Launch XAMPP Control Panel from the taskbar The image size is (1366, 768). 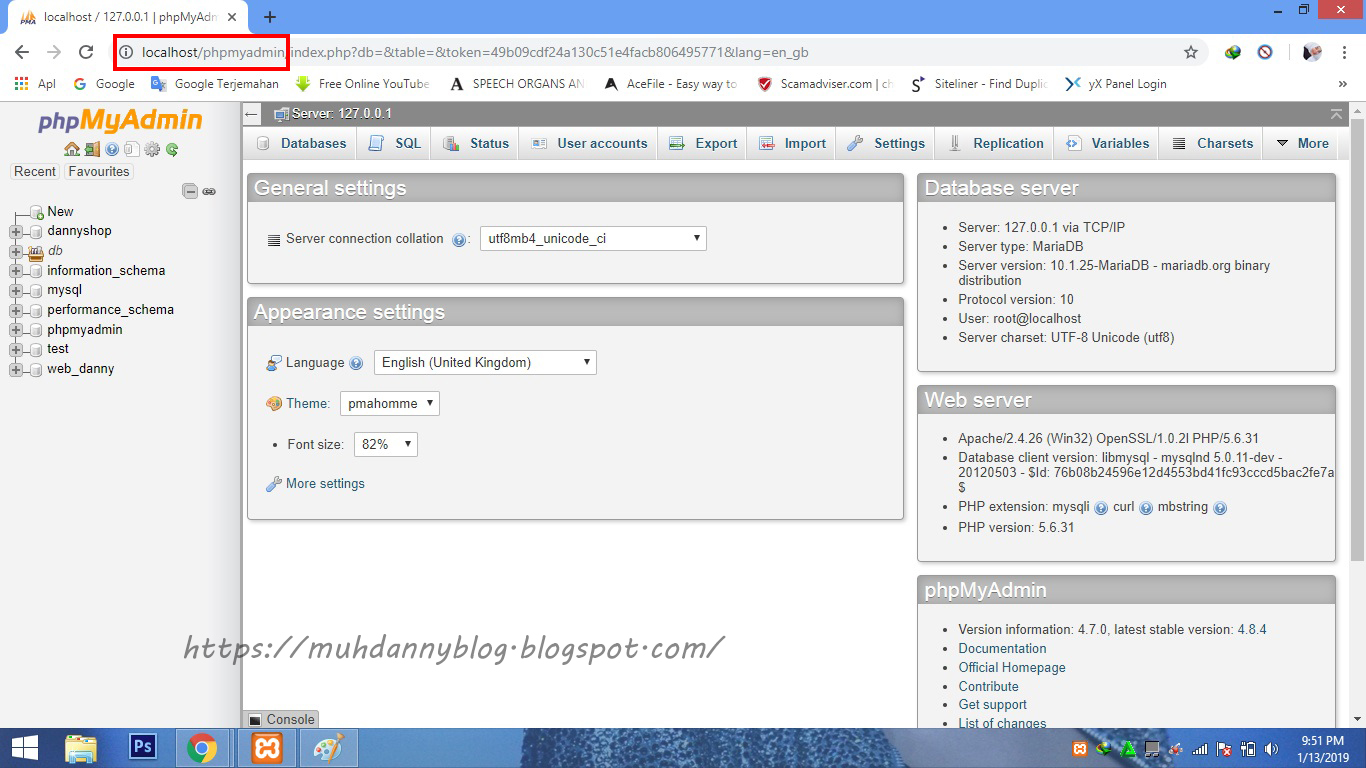[266, 747]
